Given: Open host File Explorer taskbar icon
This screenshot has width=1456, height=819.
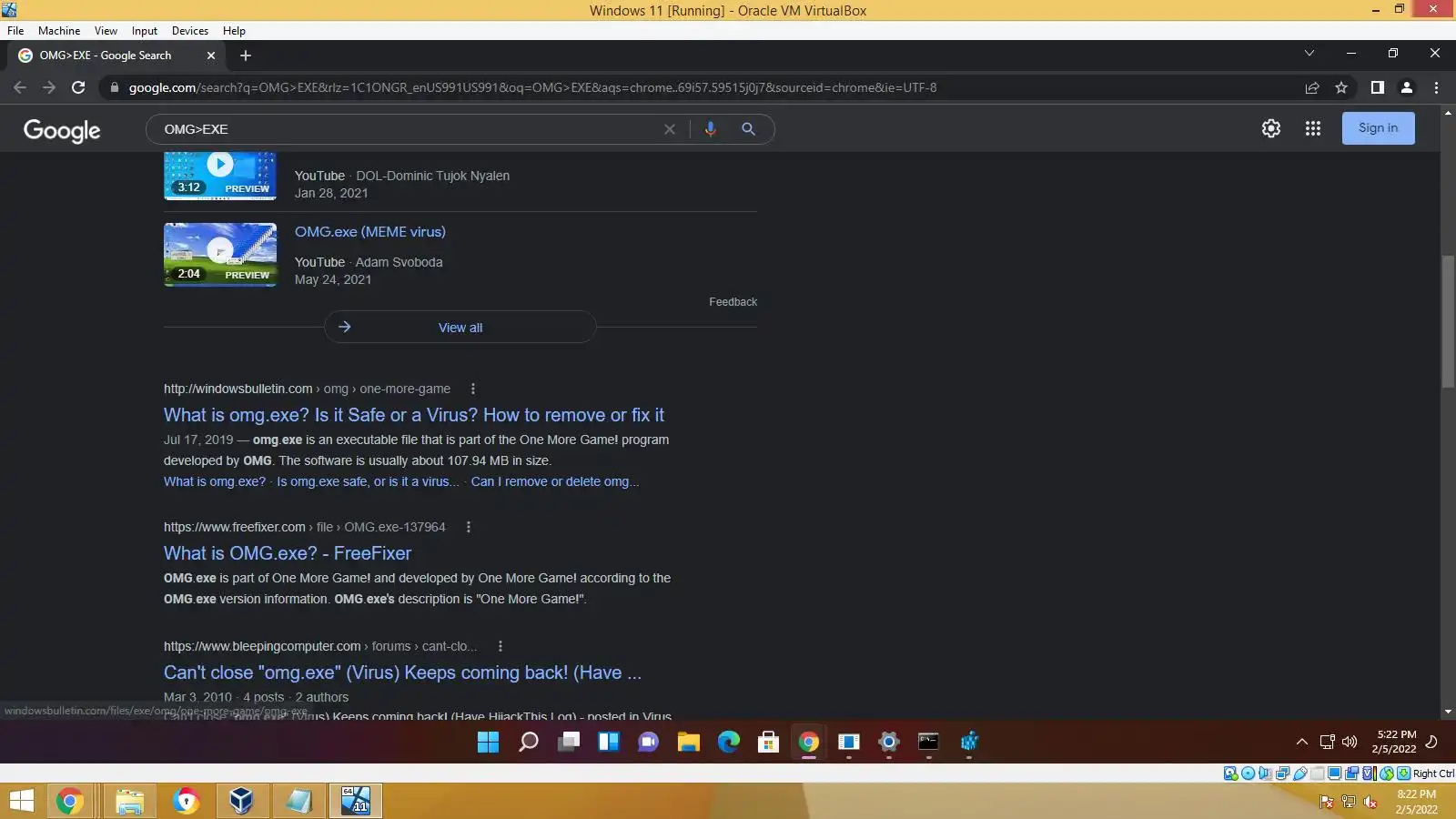Looking at the screenshot, I should (130, 802).
